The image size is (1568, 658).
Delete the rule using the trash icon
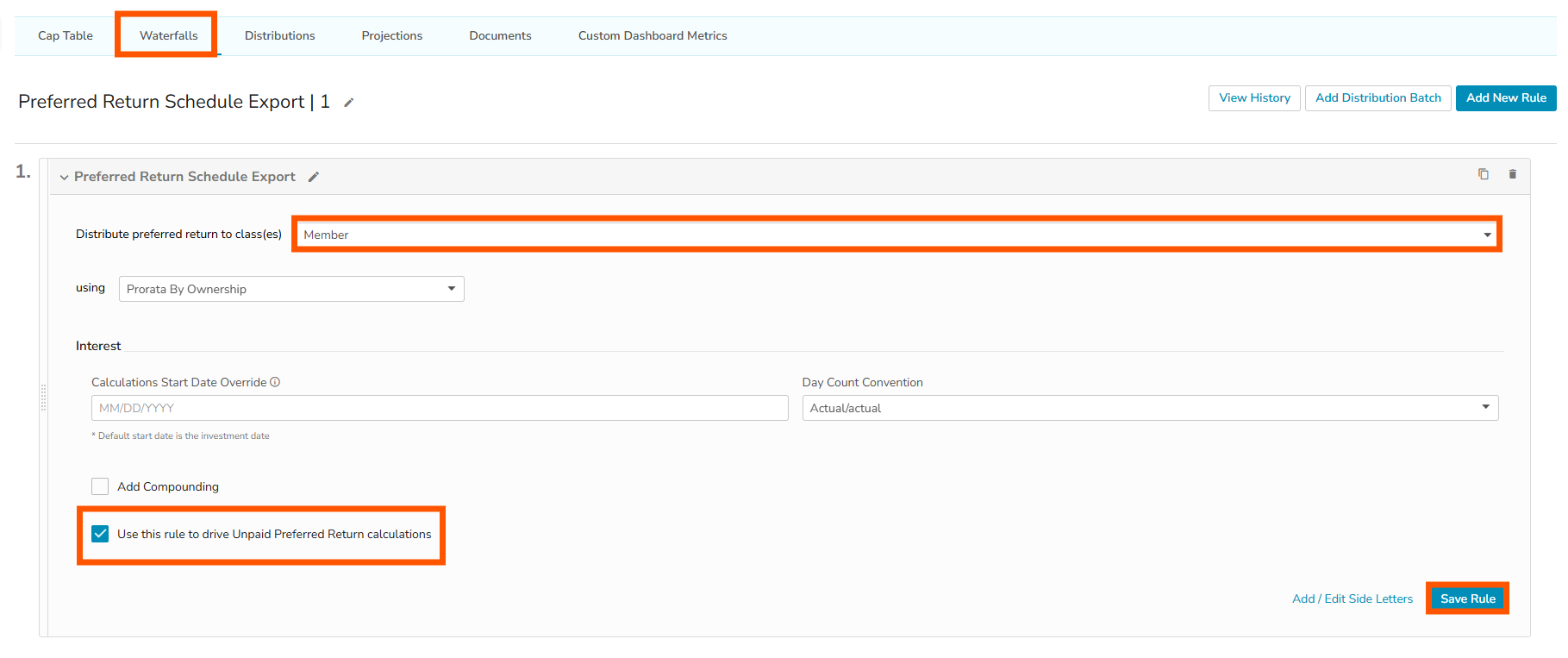1512,174
